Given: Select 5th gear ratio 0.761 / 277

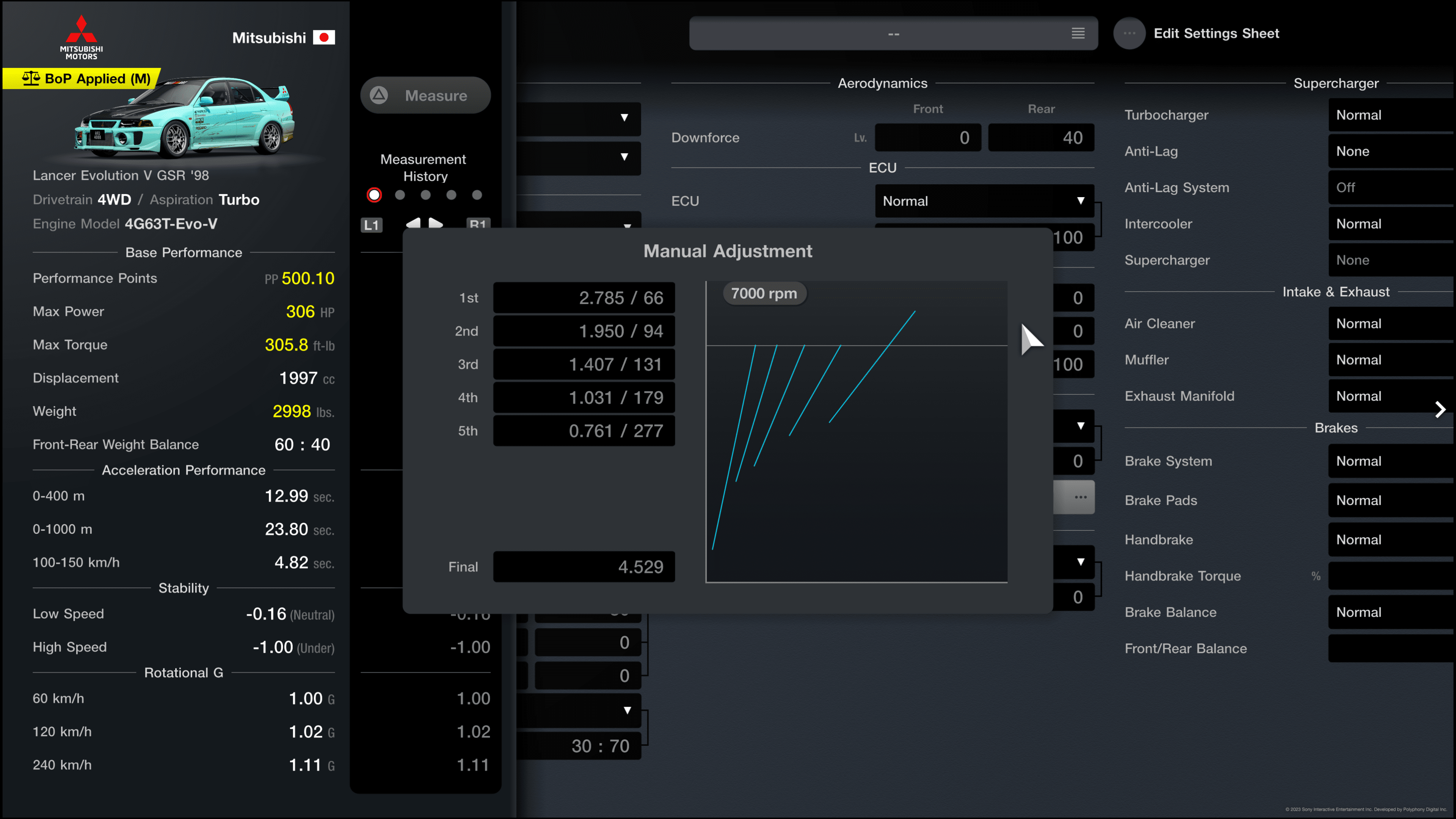Looking at the screenshot, I should click(584, 431).
